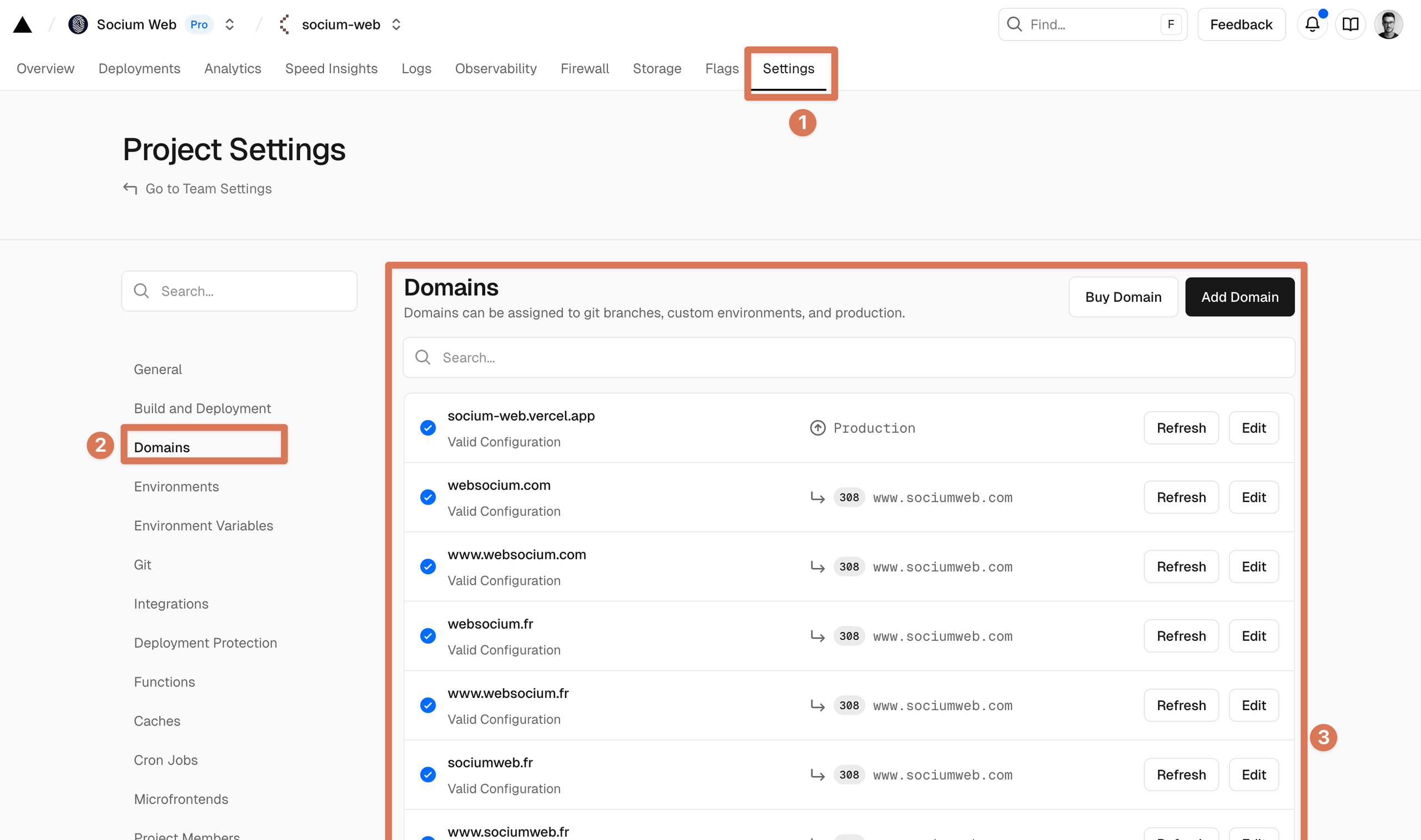Viewport: 1421px width, 840px height.
Task: Select Domains in the sidebar
Action: (162, 448)
